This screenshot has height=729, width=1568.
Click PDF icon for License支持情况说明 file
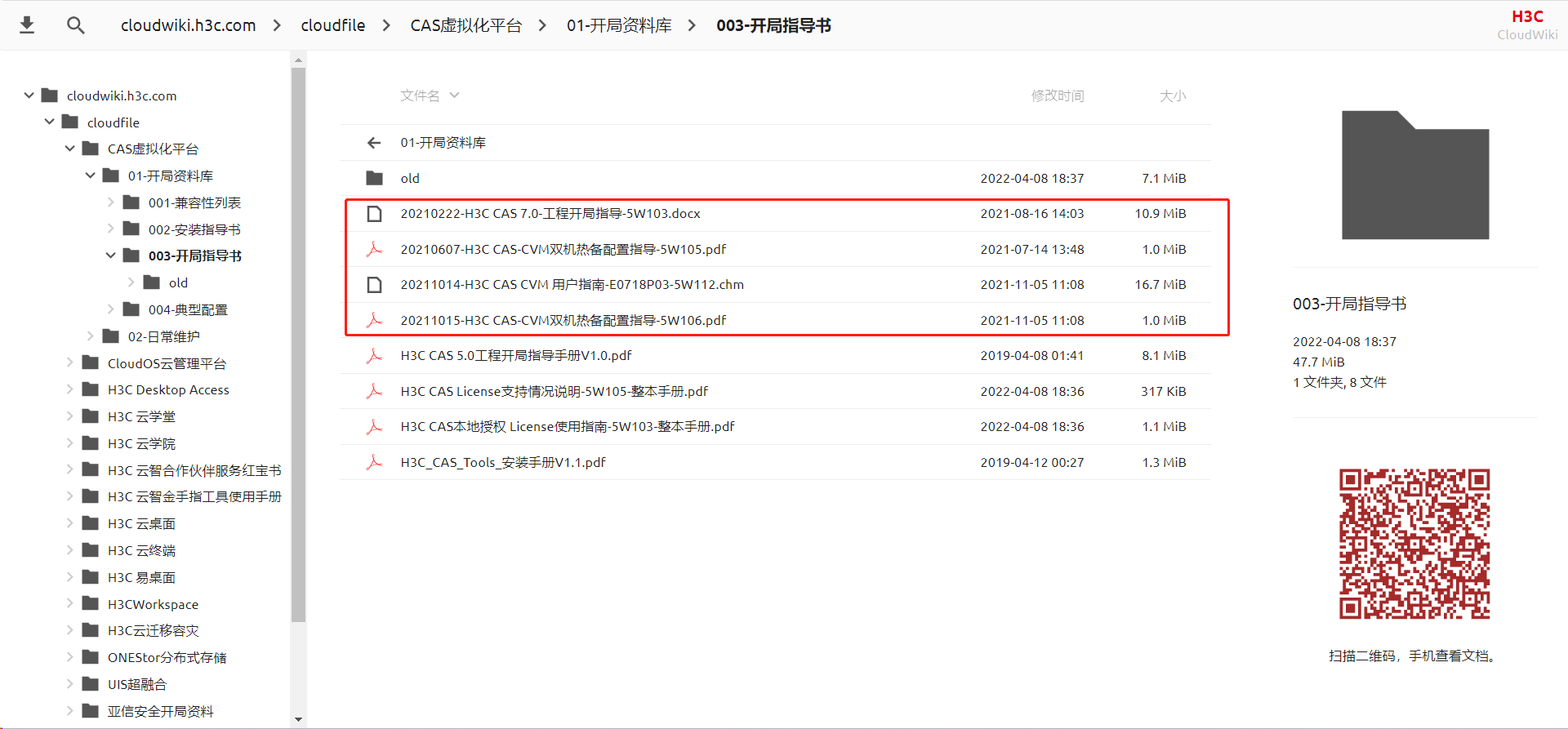[375, 391]
